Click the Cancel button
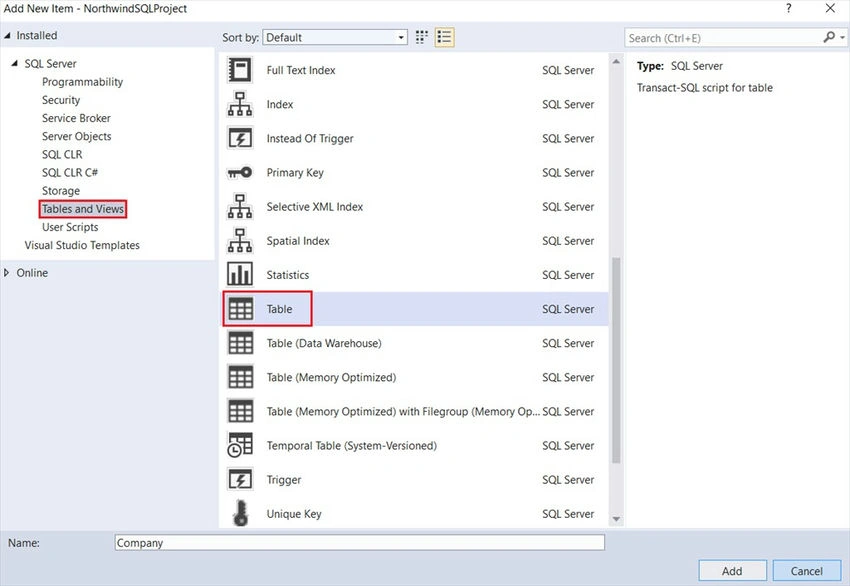This screenshot has width=850, height=586. pyautogui.click(x=807, y=571)
